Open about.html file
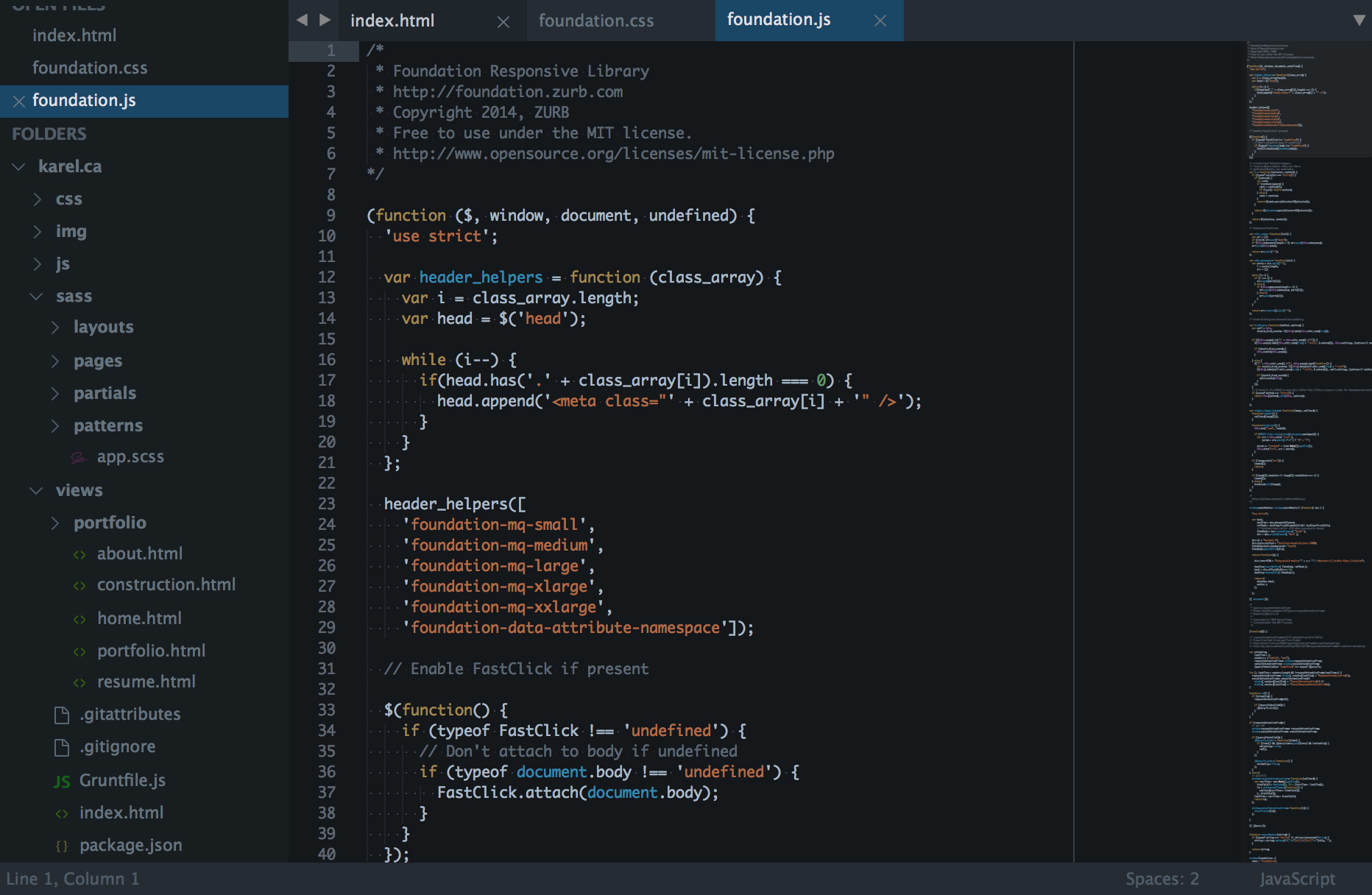The image size is (1372, 895). coord(140,553)
